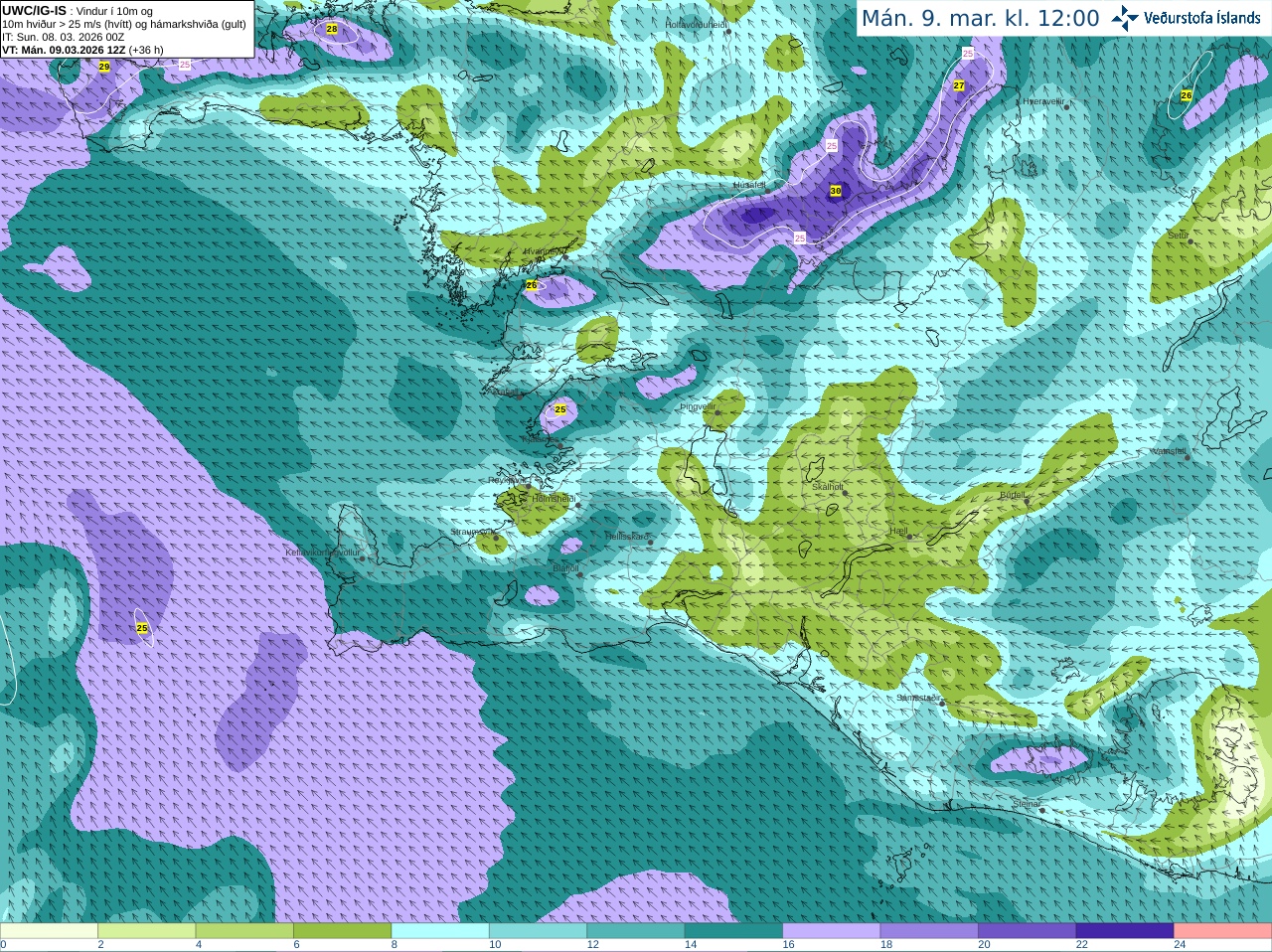
Task: Click the Bláfjöll station label
Action: point(565,568)
